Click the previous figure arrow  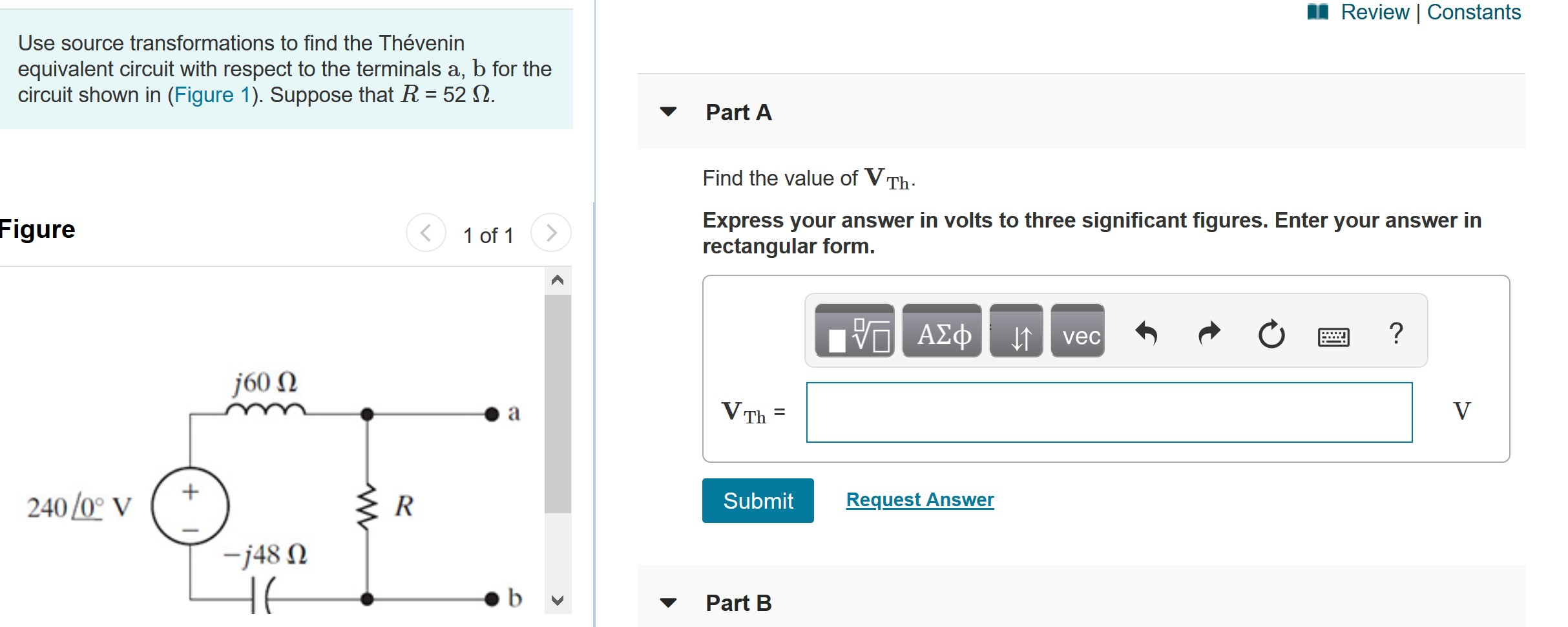[427, 233]
